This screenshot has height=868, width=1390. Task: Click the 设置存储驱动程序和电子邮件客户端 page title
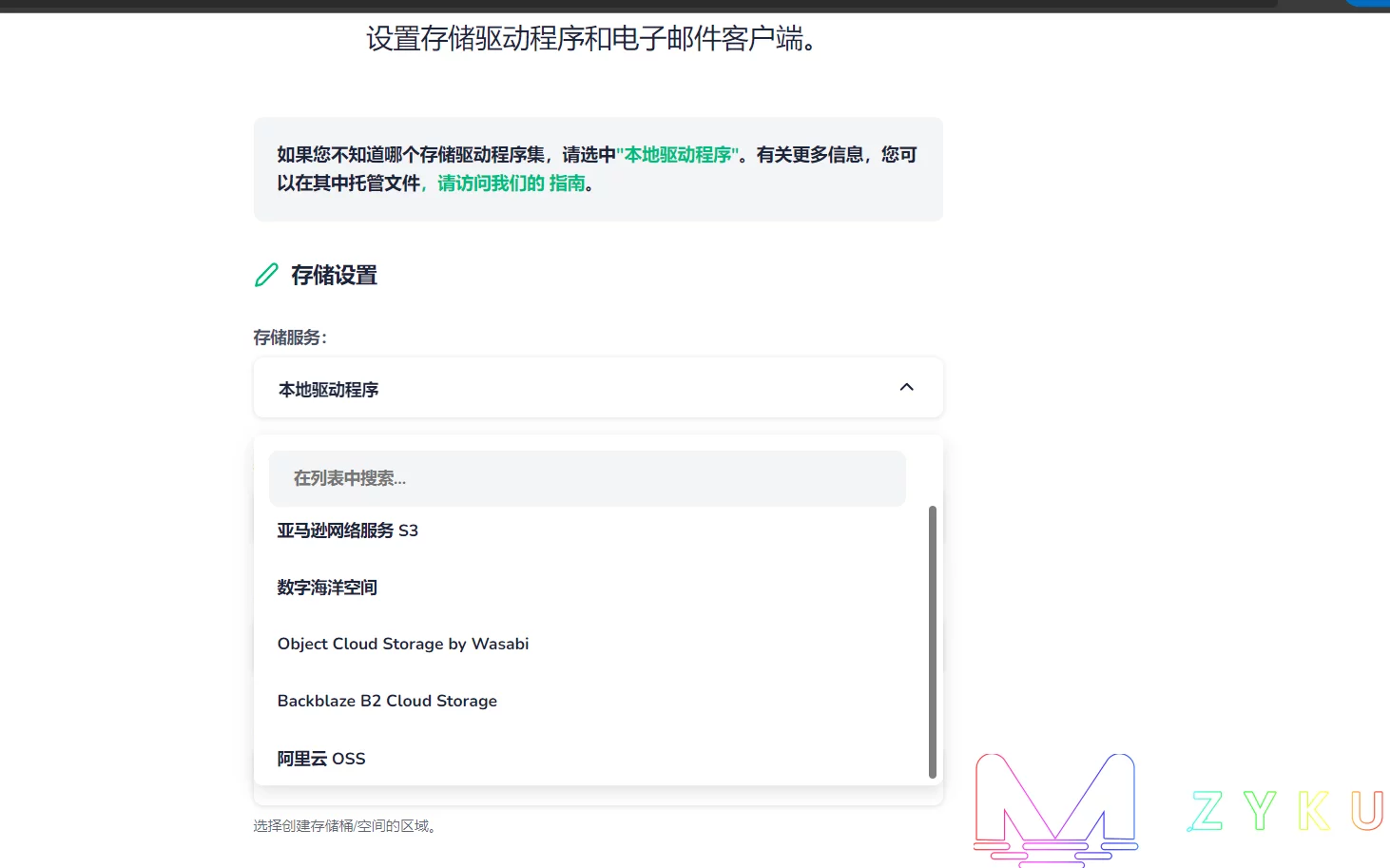coord(591,39)
